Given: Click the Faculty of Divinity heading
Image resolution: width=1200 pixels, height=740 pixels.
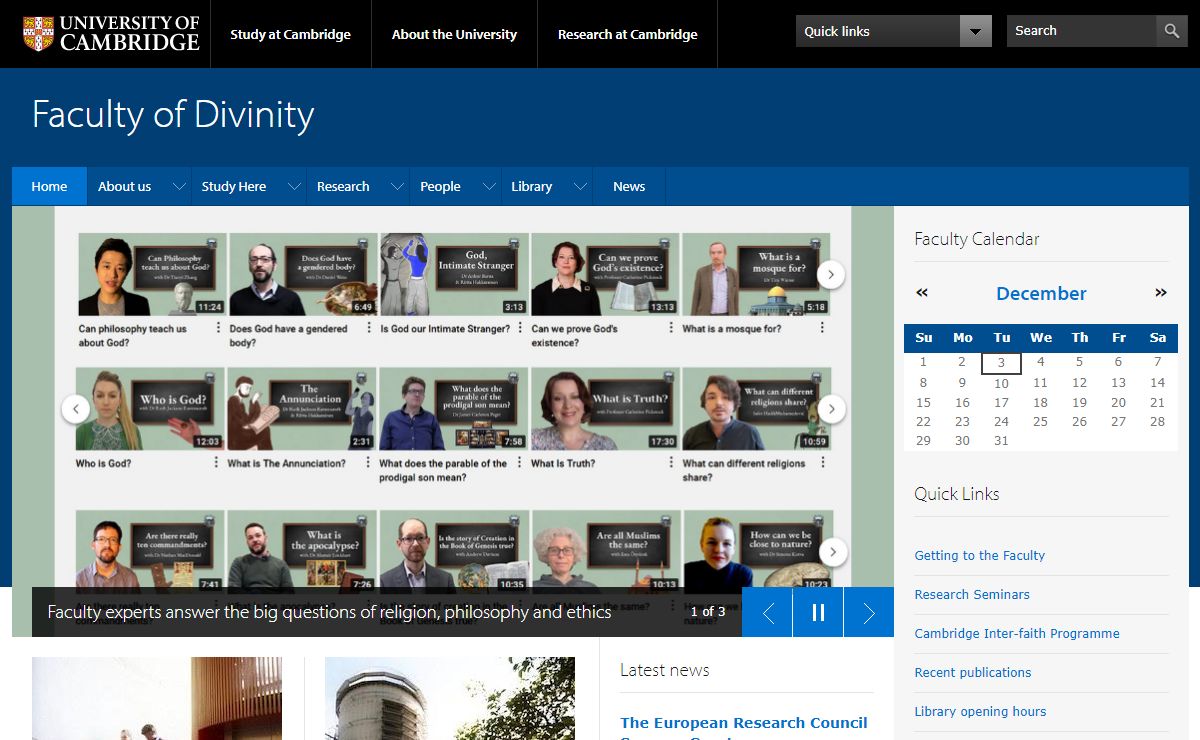Looking at the screenshot, I should click(x=173, y=114).
